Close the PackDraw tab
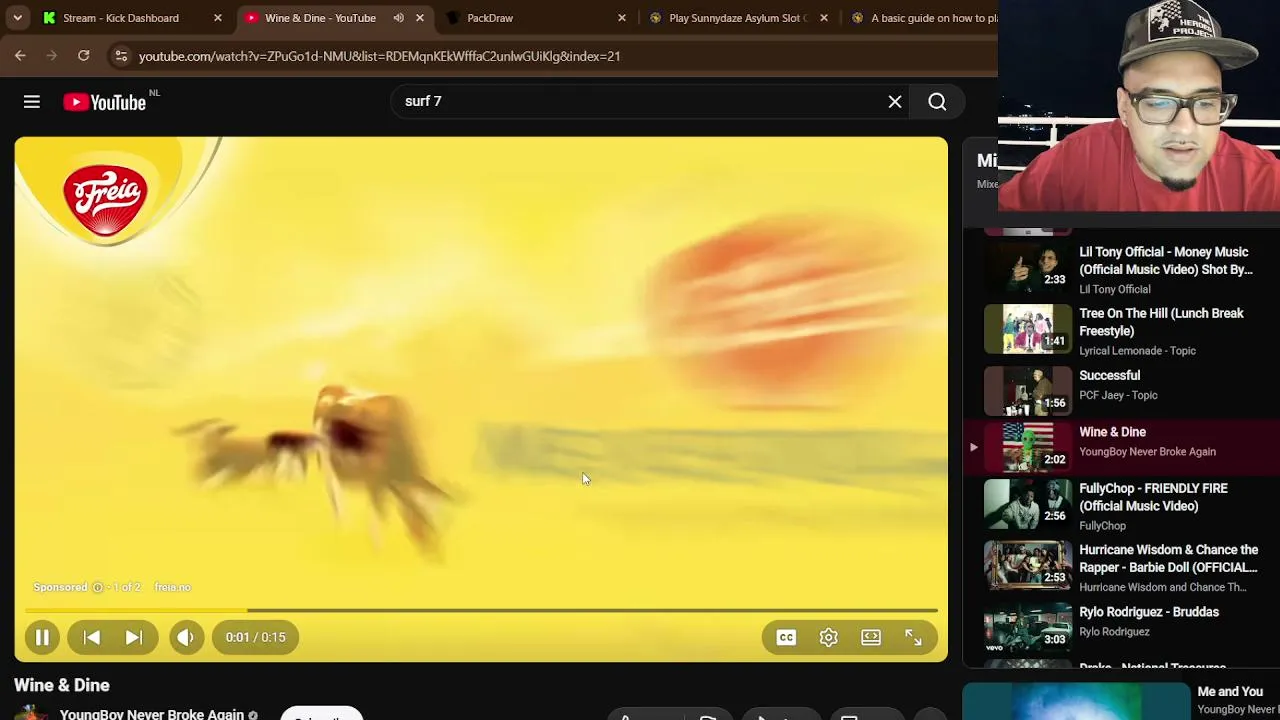This screenshot has width=1280, height=720. [x=622, y=18]
